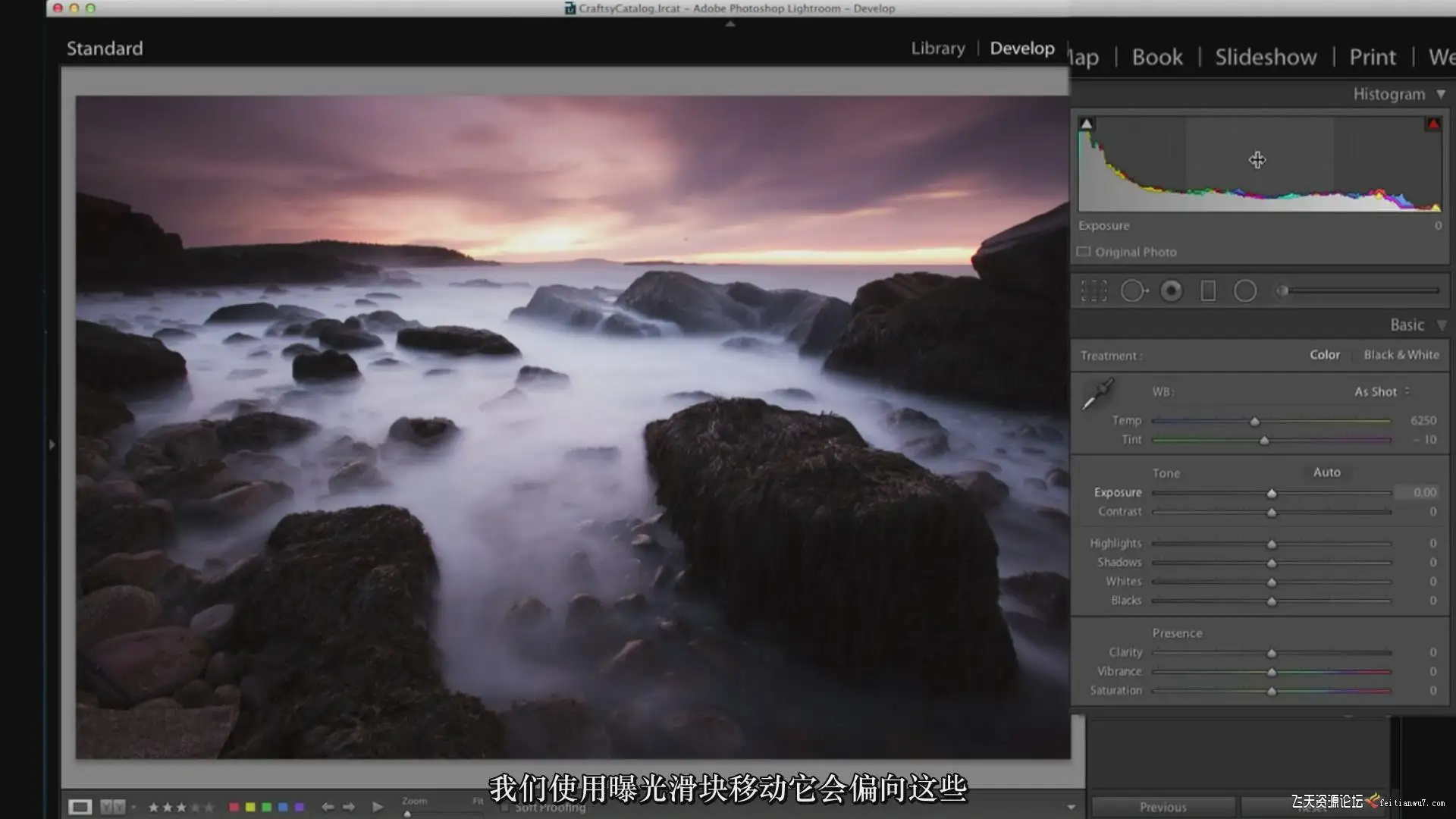Switch to Loupe view mode icon
The image size is (1456, 819).
pyautogui.click(x=80, y=807)
